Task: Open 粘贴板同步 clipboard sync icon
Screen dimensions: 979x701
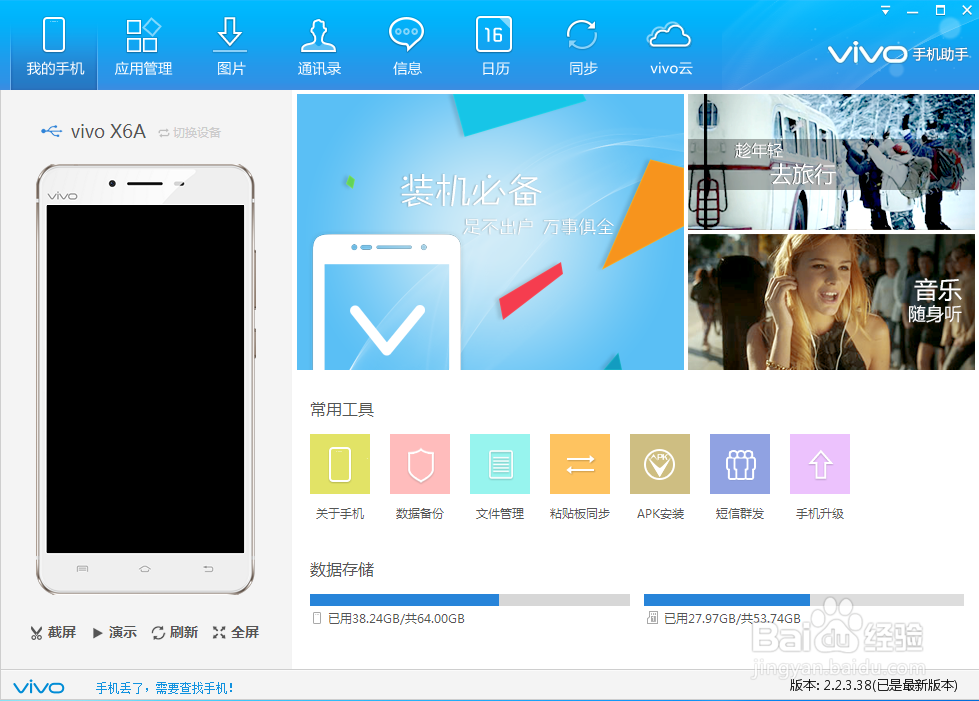Action: [x=579, y=464]
